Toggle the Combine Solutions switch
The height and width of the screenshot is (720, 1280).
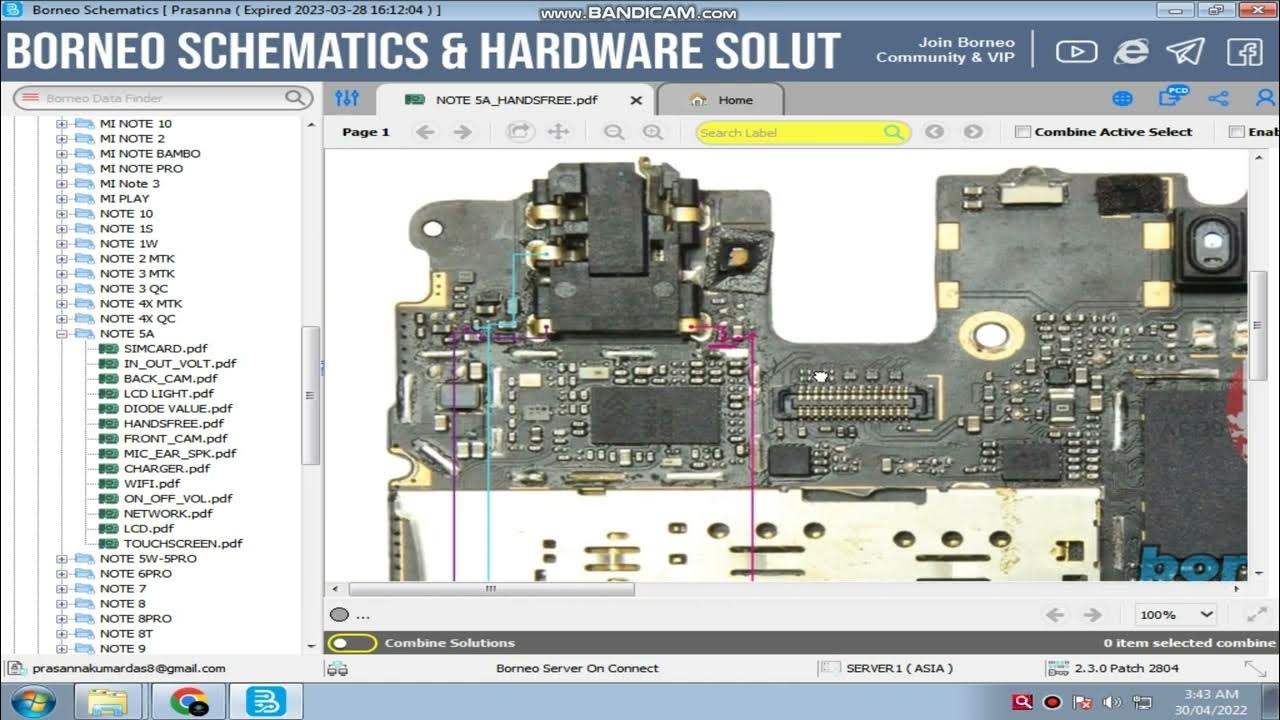pyautogui.click(x=352, y=643)
